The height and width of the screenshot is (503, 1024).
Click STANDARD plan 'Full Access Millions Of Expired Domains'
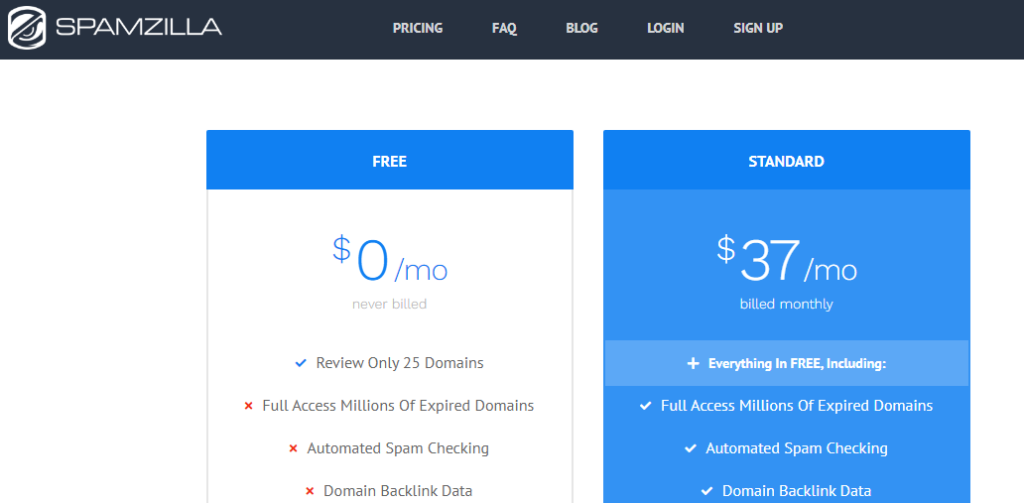tap(797, 406)
